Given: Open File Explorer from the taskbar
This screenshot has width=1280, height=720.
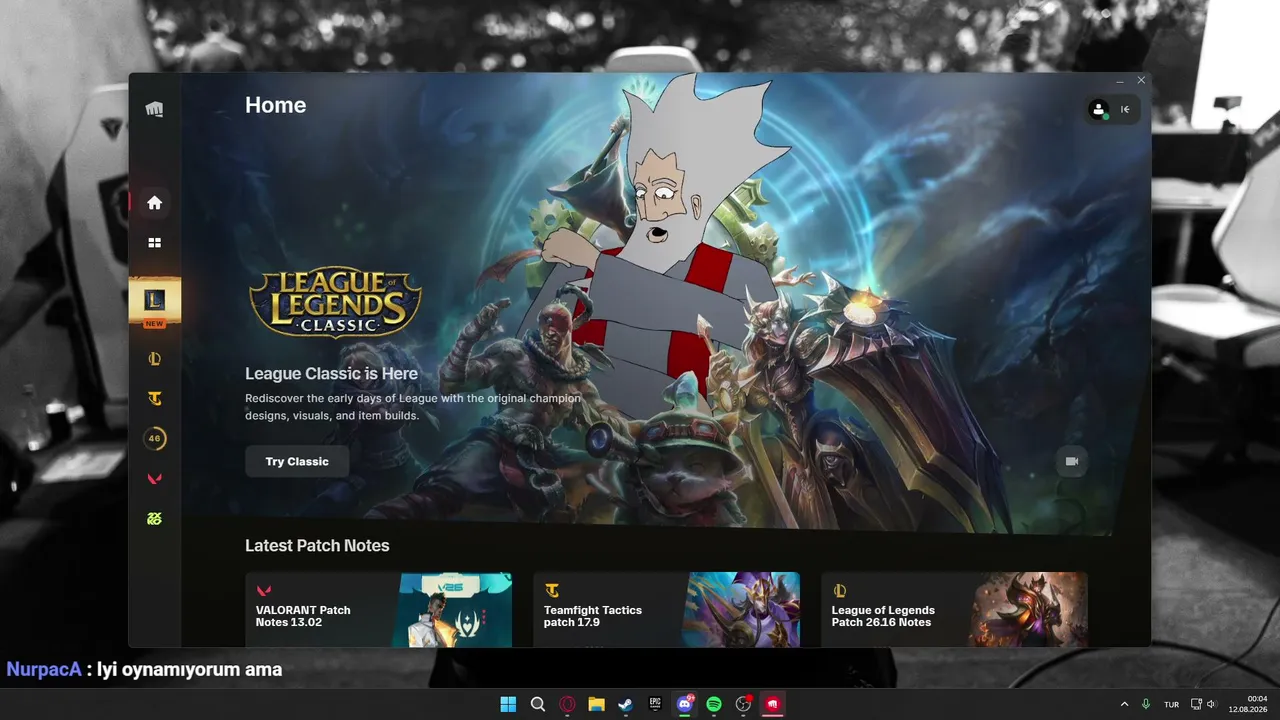Looking at the screenshot, I should [x=596, y=704].
